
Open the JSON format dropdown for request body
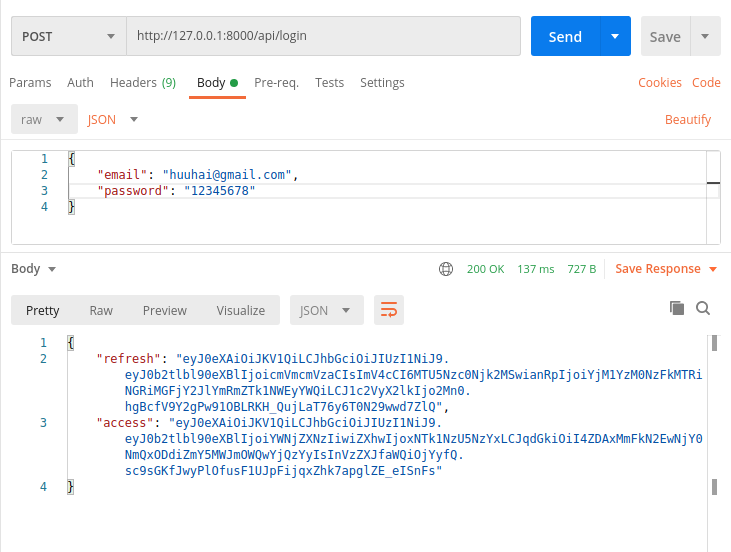click(112, 119)
